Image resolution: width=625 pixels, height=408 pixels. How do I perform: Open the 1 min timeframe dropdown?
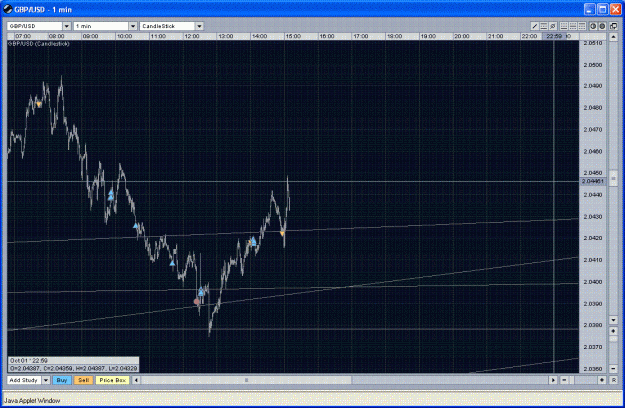click(x=133, y=26)
